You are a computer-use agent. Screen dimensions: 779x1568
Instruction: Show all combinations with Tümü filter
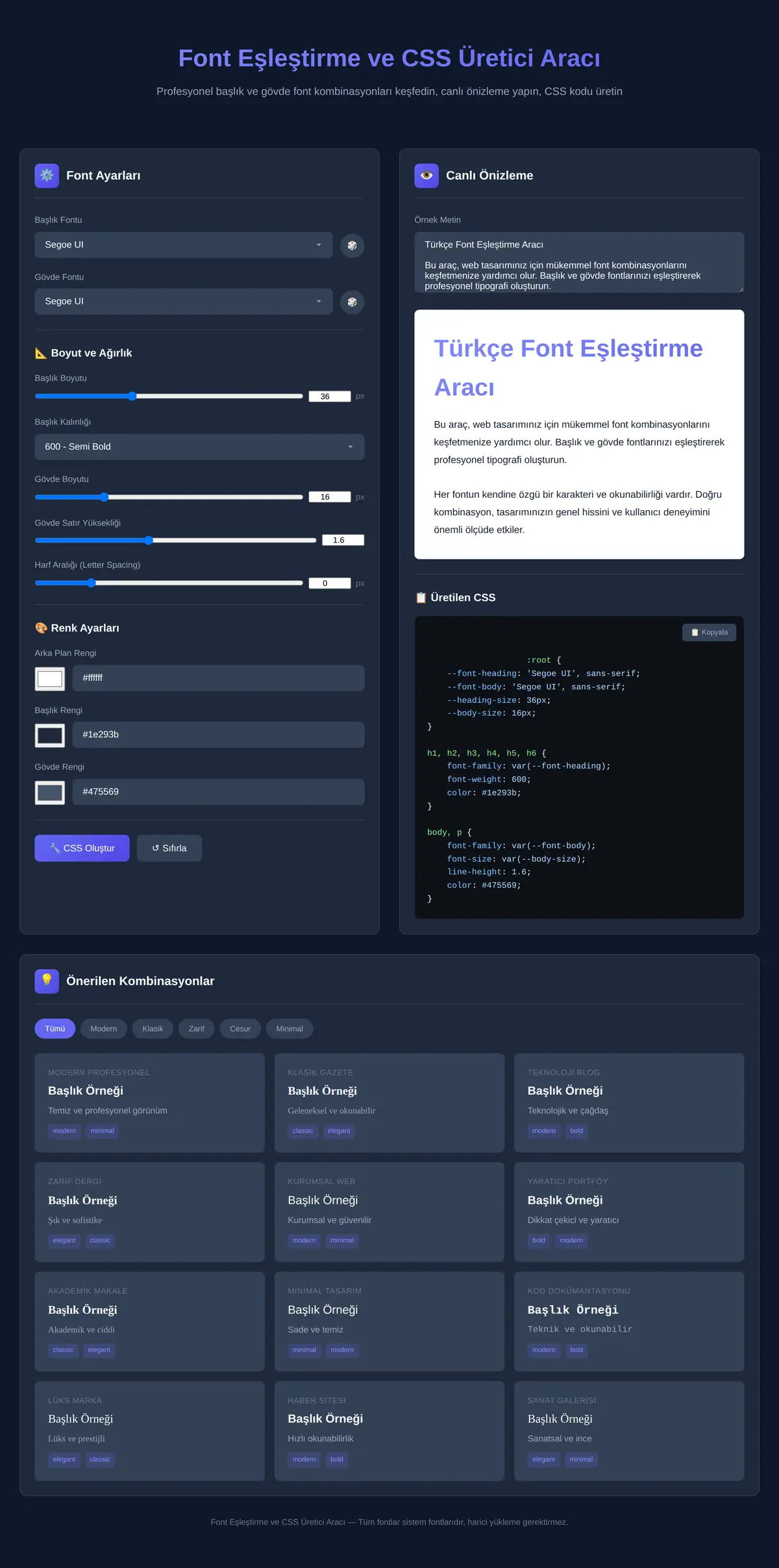(55, 1029)
